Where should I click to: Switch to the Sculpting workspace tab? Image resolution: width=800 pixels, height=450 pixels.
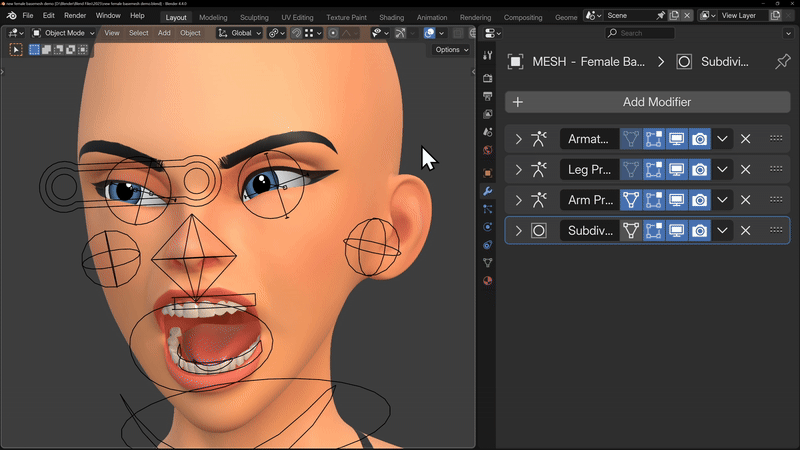pyautogui.click(x=254, y=17)
